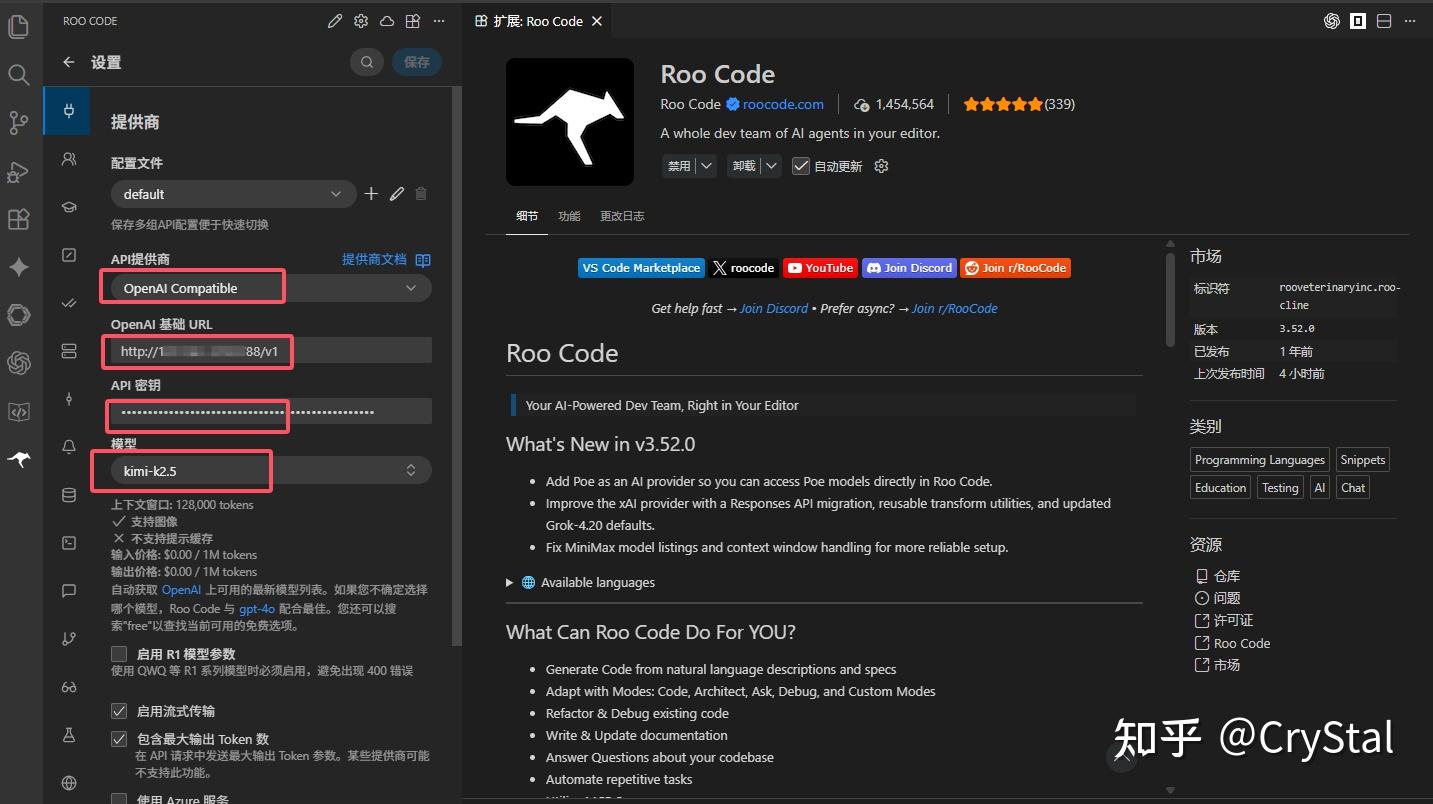The image size is (1433, 804).
Task: Open Source Control view in activity bar
Action: [18, 123]
